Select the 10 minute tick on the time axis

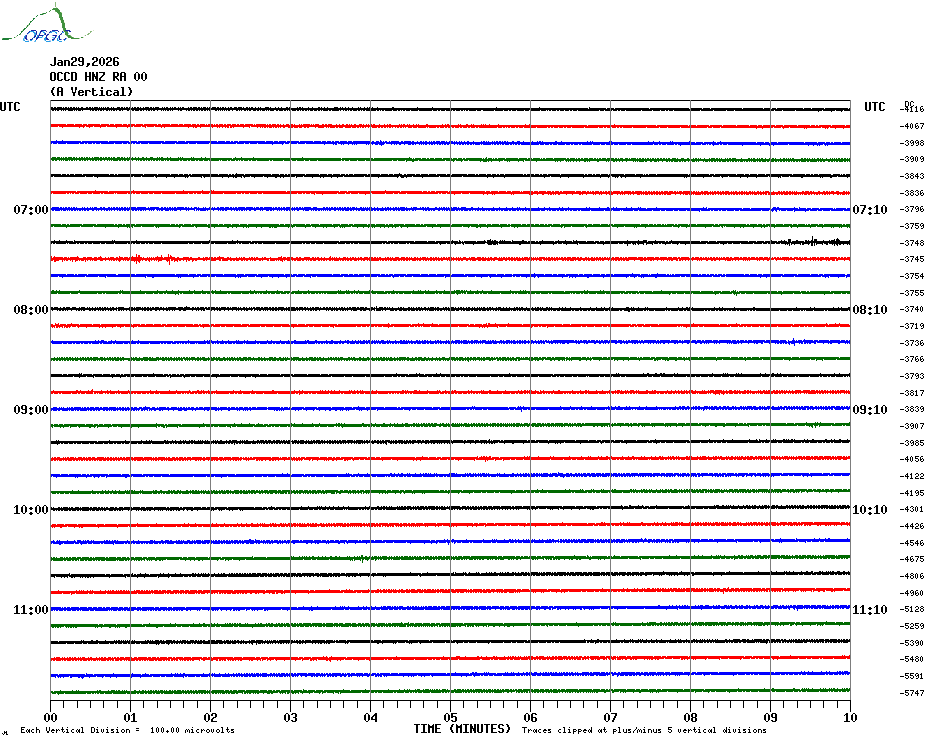click(849, 717)
